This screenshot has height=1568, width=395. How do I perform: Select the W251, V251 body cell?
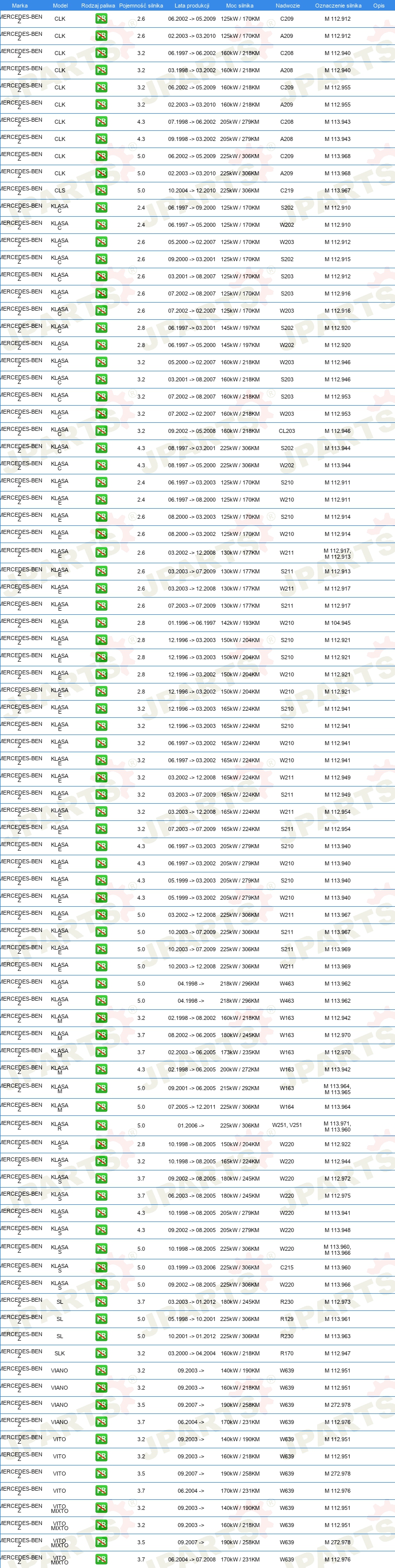tap(287, 1125)
